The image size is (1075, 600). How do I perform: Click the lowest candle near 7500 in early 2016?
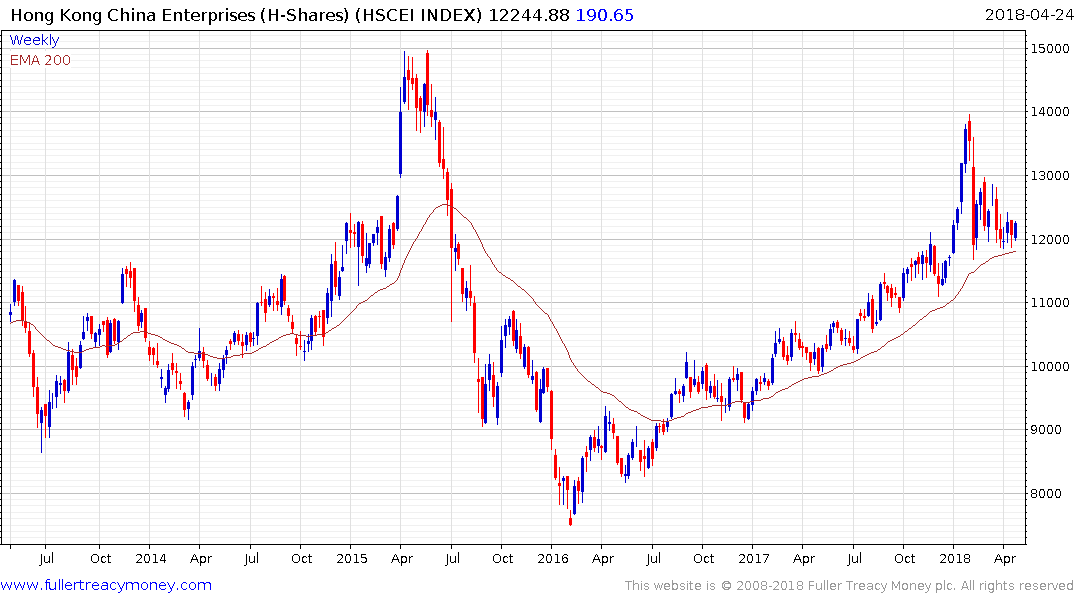click(571, 517)
